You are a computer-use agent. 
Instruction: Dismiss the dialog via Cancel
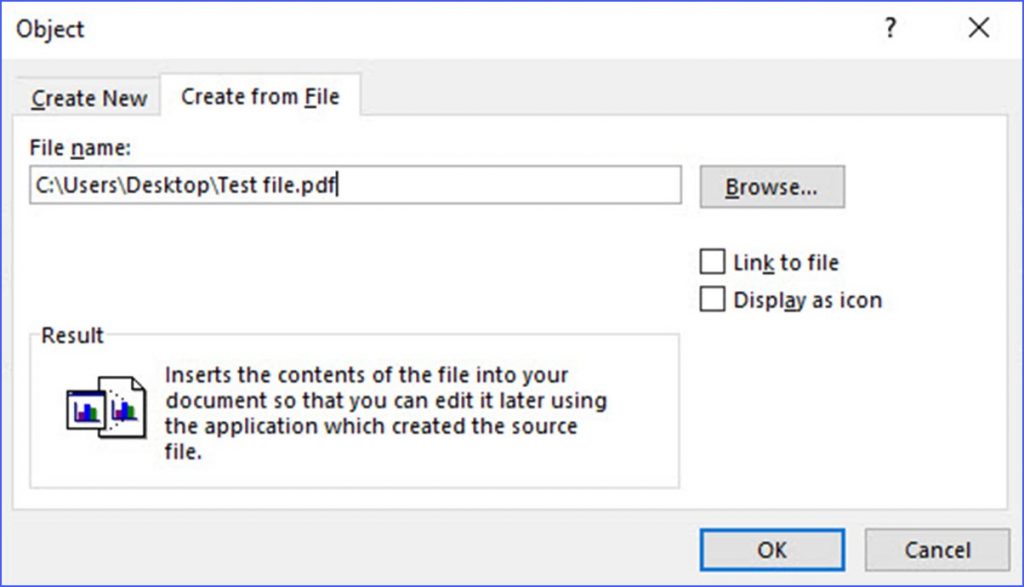936,549
